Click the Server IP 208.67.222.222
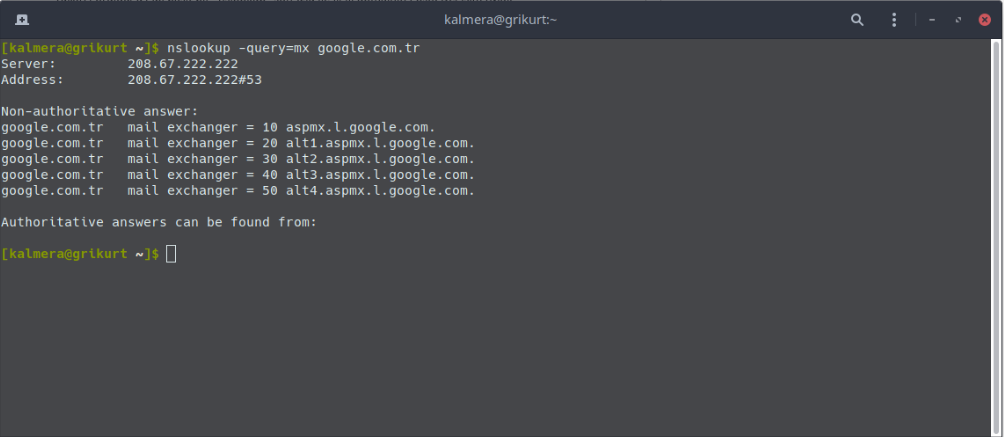The image size is (1004, 437). [182, 64]
